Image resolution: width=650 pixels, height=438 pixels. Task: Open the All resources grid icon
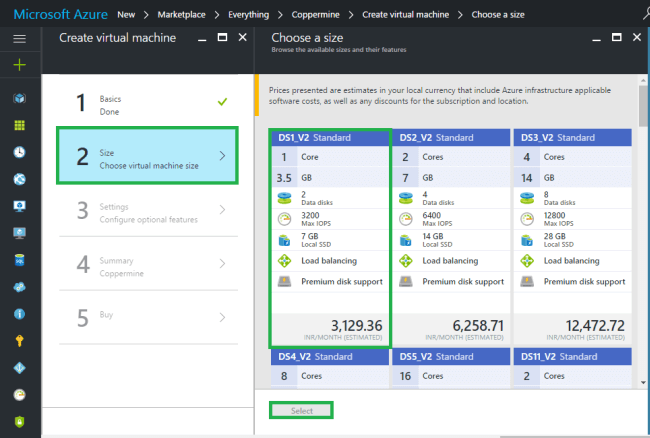(x=19, y=125)
